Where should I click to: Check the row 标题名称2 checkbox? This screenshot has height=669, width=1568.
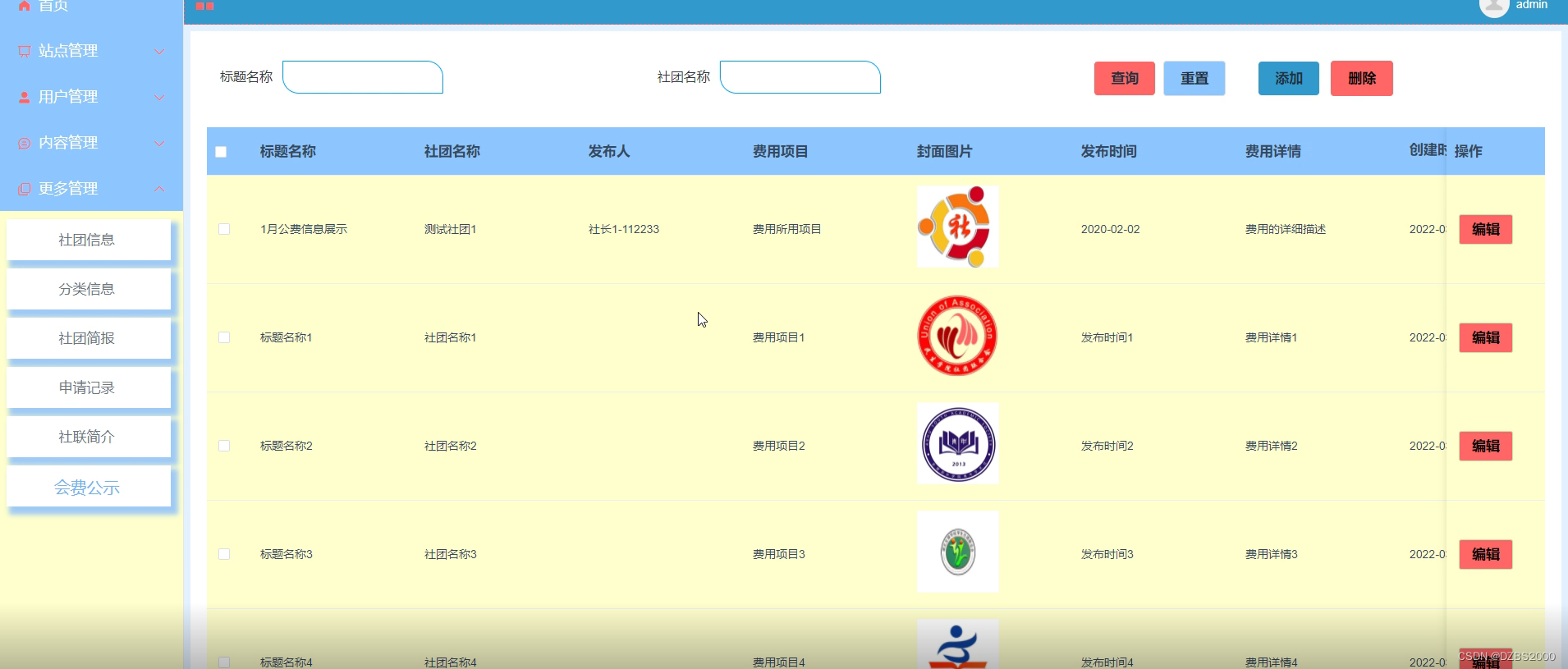pyautogui.click(x=224, y=446)
